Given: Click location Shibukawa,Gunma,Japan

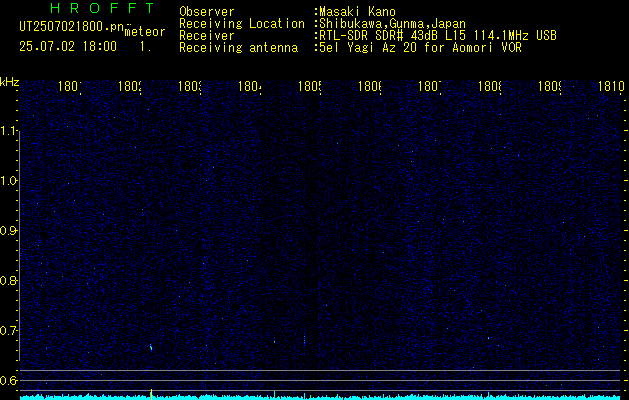Looking at the screenshot, I should 393,24.
